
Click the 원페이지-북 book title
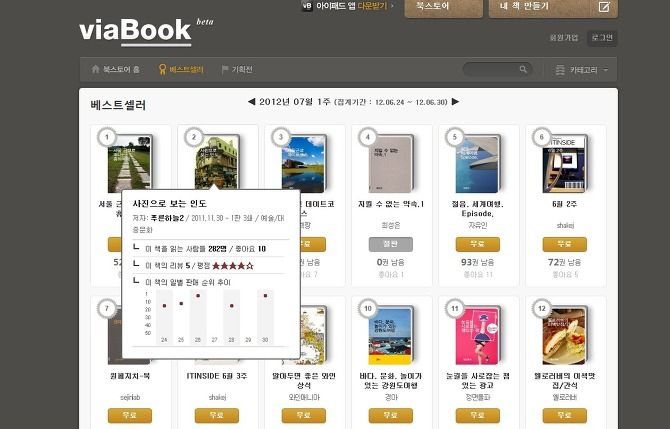(129, 376)
